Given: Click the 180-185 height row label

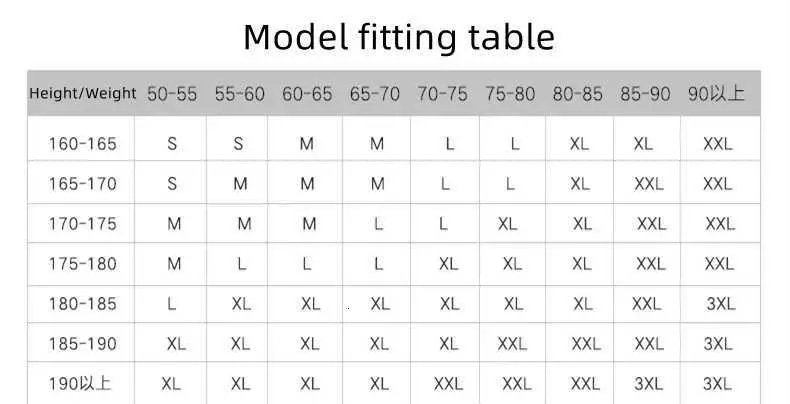Looking at the screenshot, I should pos(83,304).
